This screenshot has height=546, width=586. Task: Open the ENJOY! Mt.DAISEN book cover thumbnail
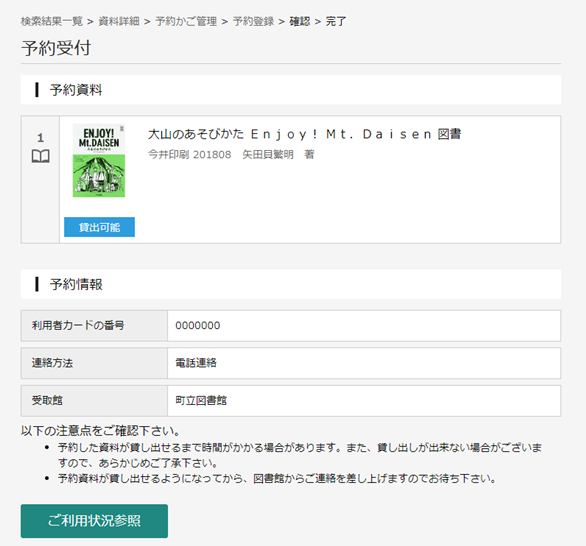pyautogui.click(x=99, y=160)
